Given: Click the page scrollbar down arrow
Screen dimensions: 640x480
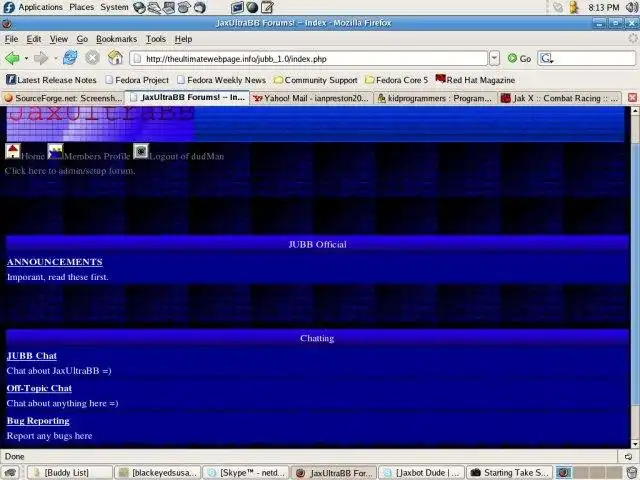Looking at the screenshot, I should 635,444.
